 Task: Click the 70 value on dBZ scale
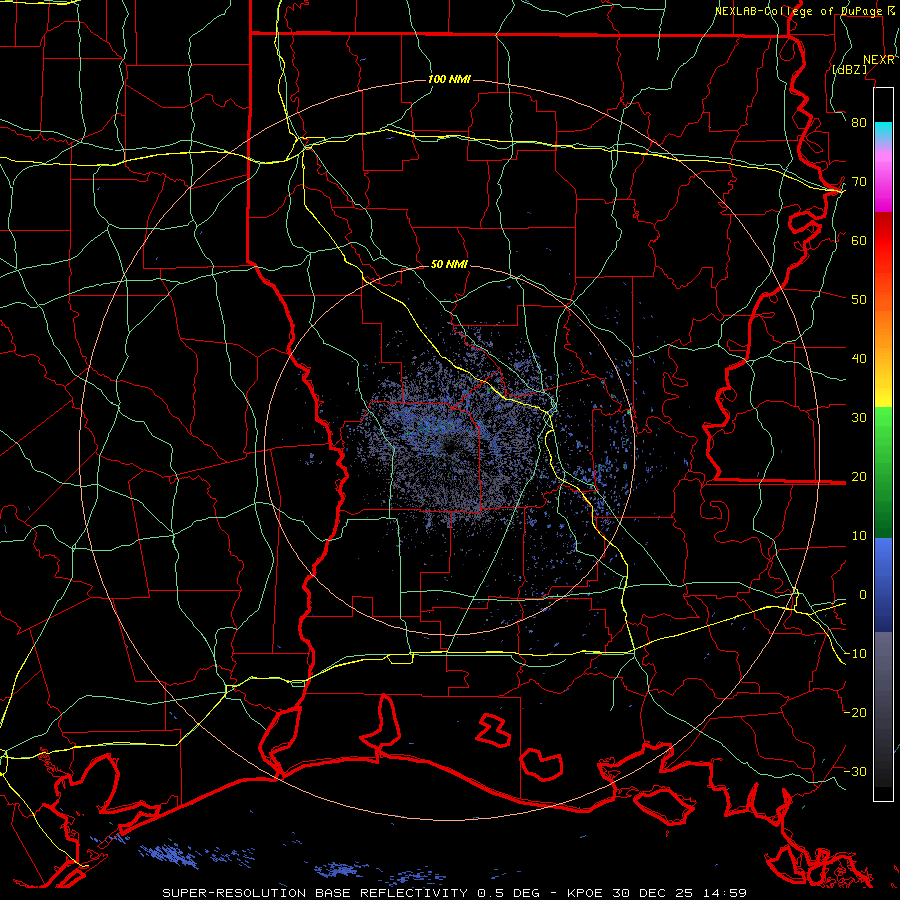pyautogui.click(x=859, y=182)
